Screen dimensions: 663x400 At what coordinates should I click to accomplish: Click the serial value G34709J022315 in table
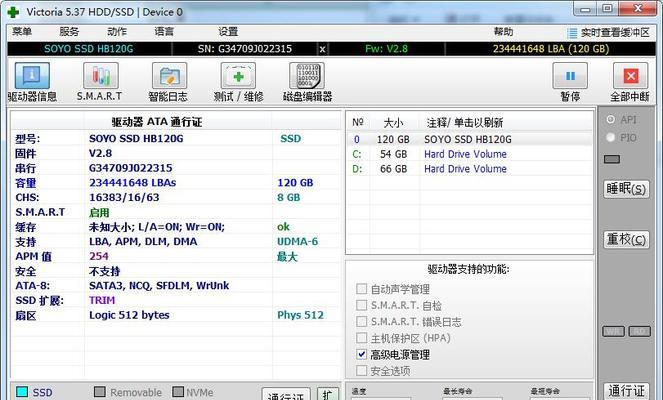[131, 168]
